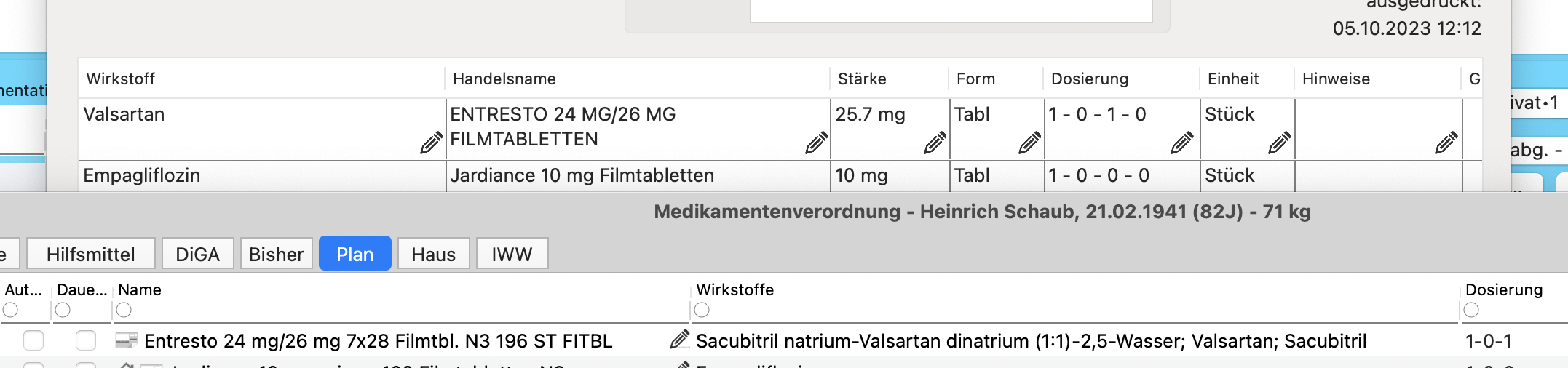
Task: Click the Entresto package icon in list
Action: tap(127, 340)
